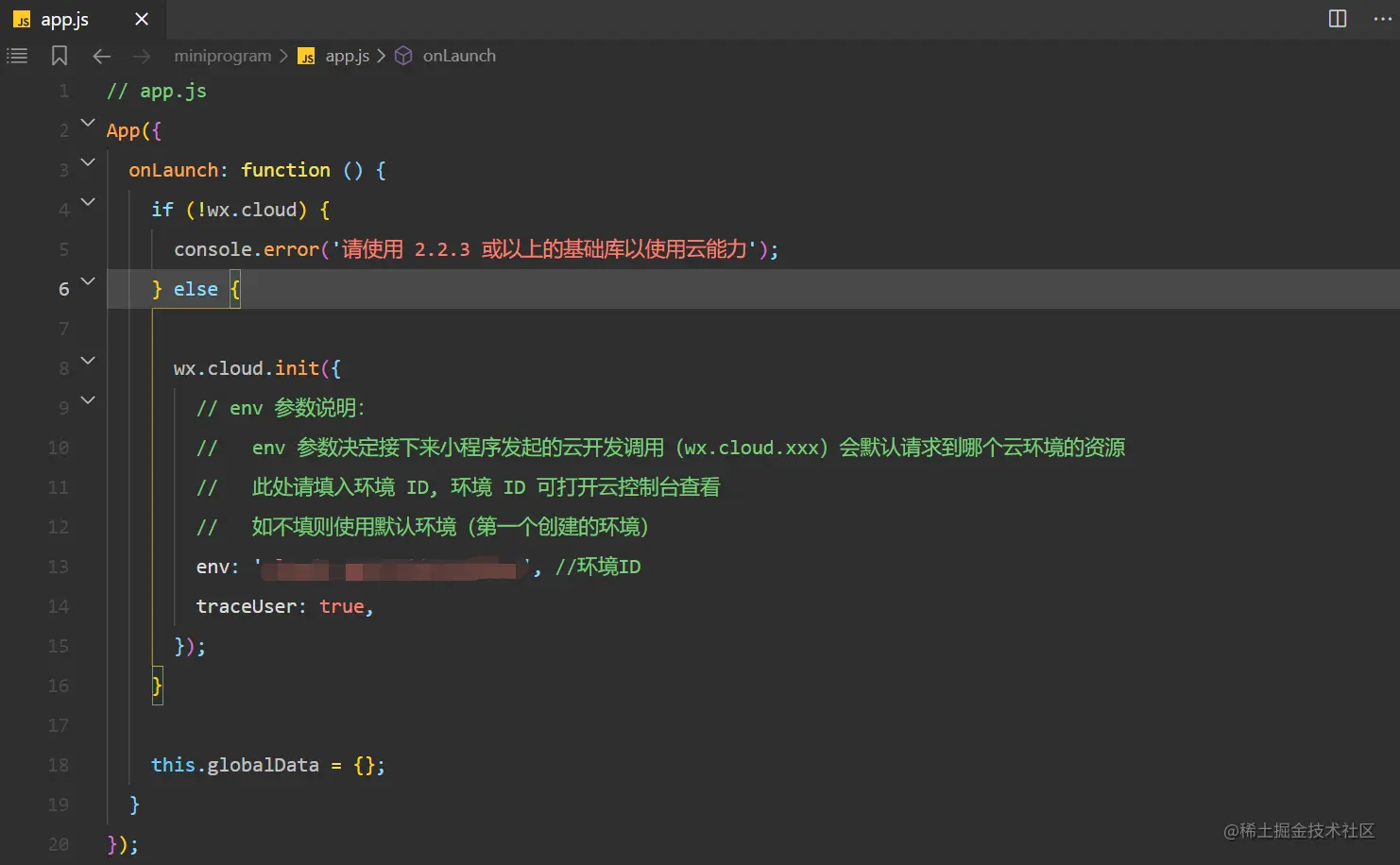Viewport: 1400px width, 865px height.
Task: Click line number 13 in the gutter
Action: tap(59, 567)
